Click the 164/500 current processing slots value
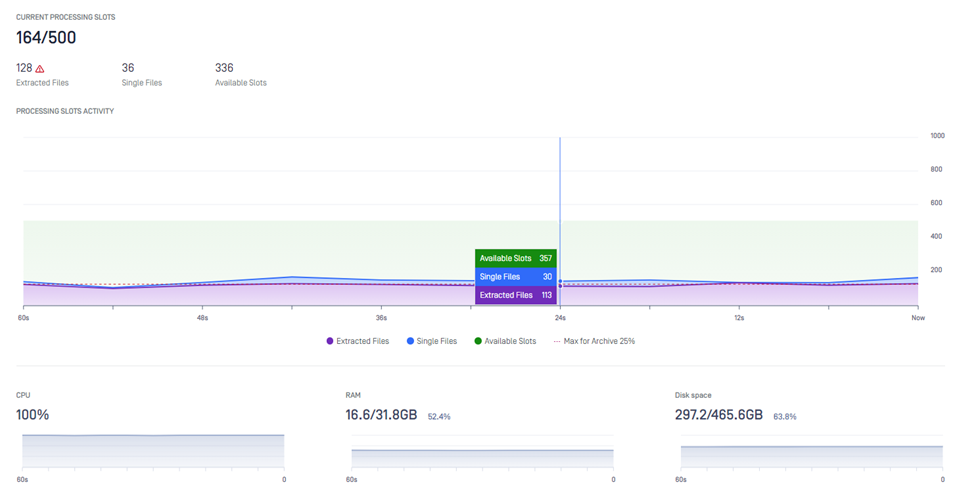The height and width of the screenshot is (501, 953). point(46,38)
